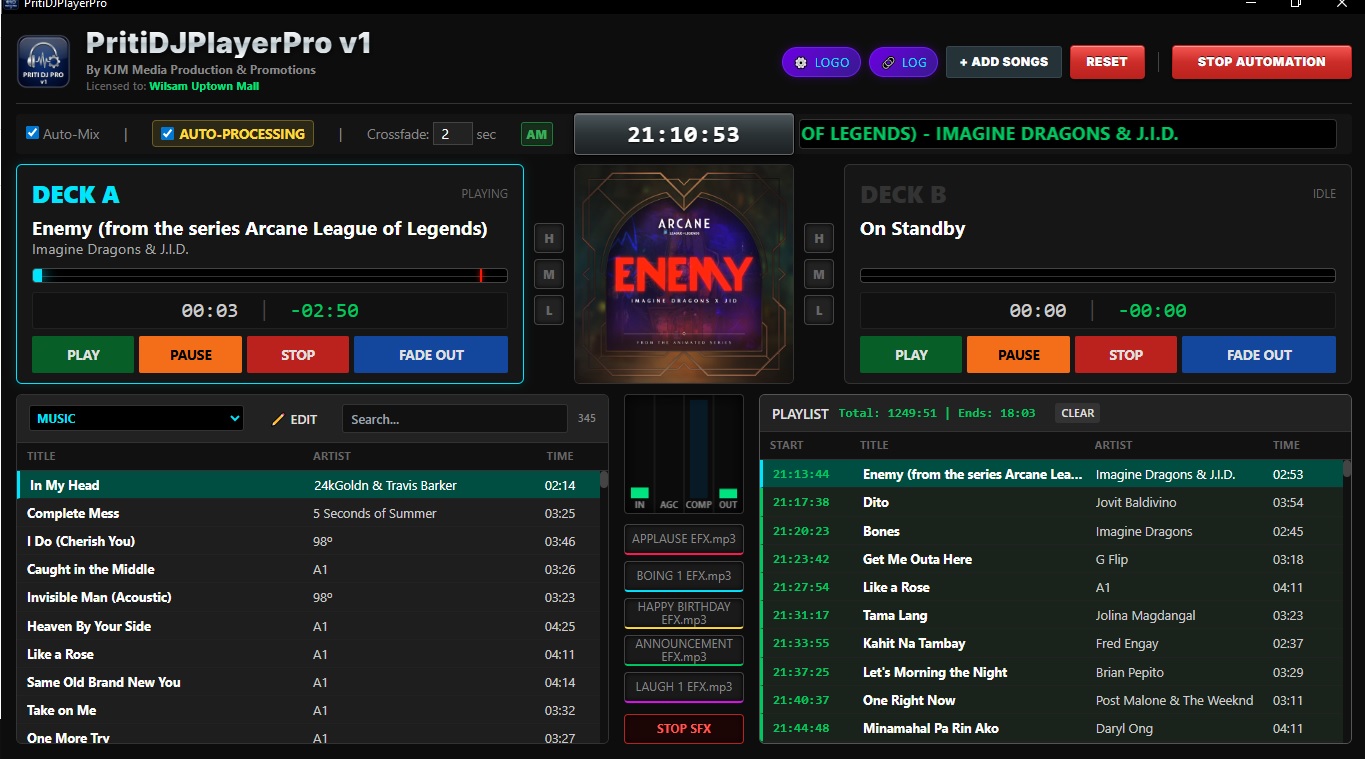The width and height of the screenshot is (1365, 759).
Task: Toggle Deck A H equalizer button
Action: click(x=548, y=238)
